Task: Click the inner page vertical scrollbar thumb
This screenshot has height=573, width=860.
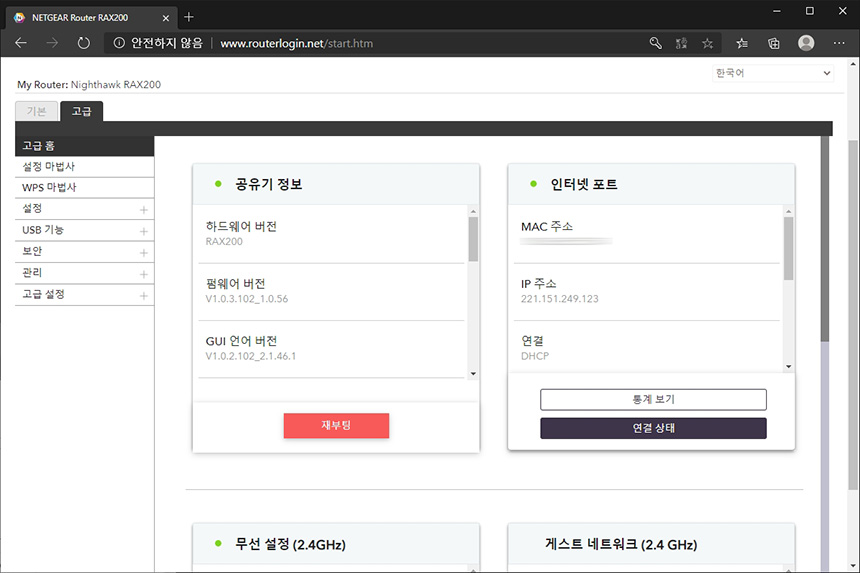Action: pos(825,239)
